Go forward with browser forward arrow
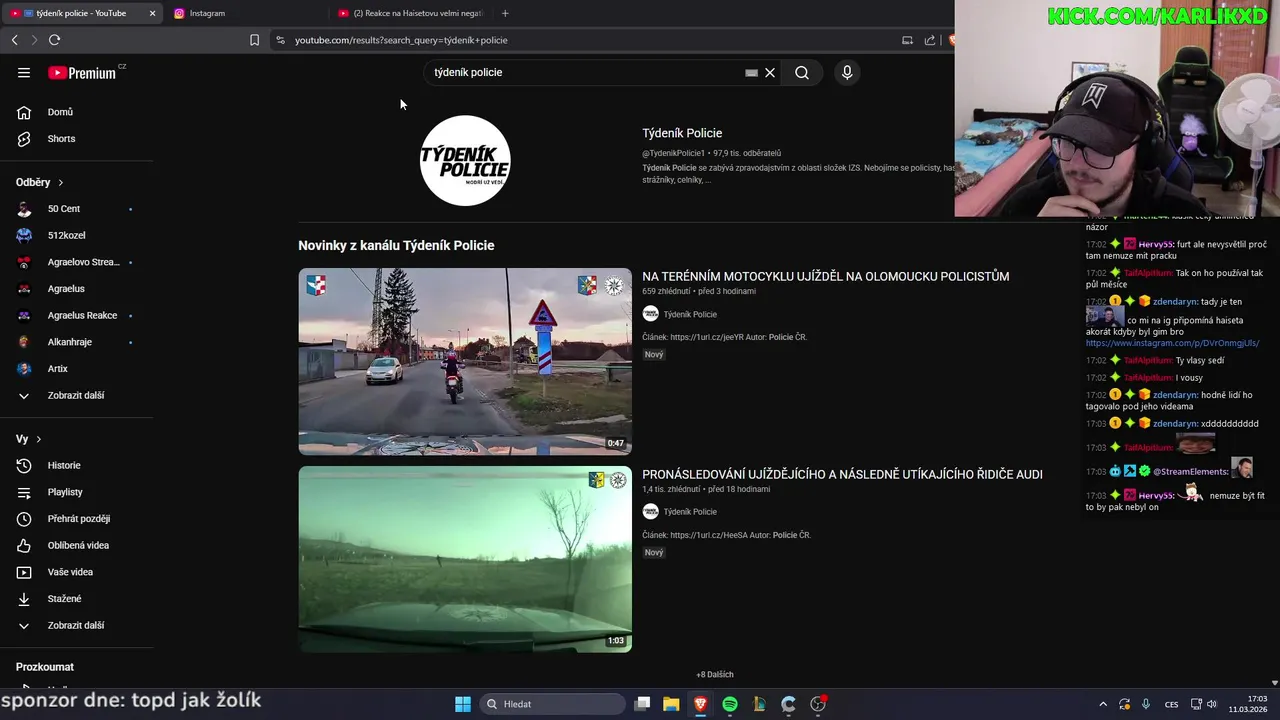1280x720 pixels. point(33,40)
